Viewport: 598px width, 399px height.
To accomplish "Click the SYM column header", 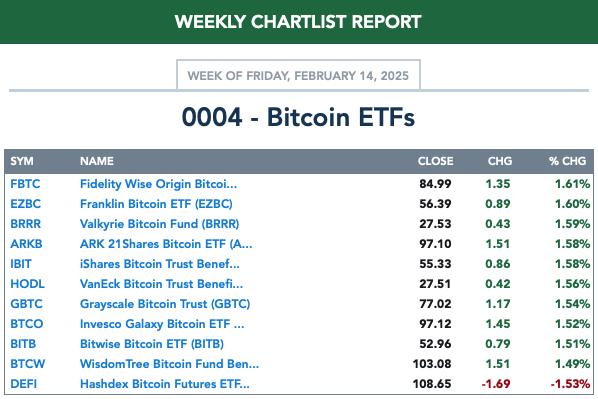I will 22,161.
